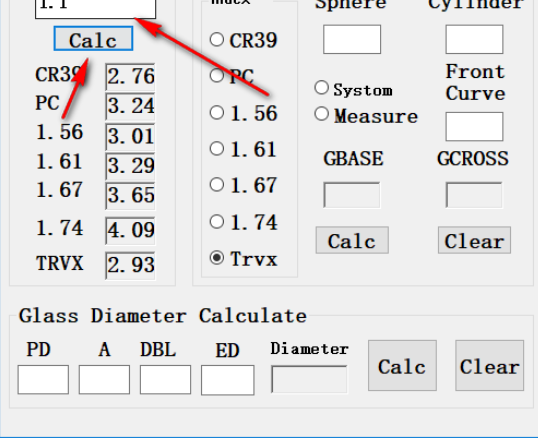Screen dimensions: 538x438
Task: Focus the Cylinder input field
Action: tap(474, 39)
